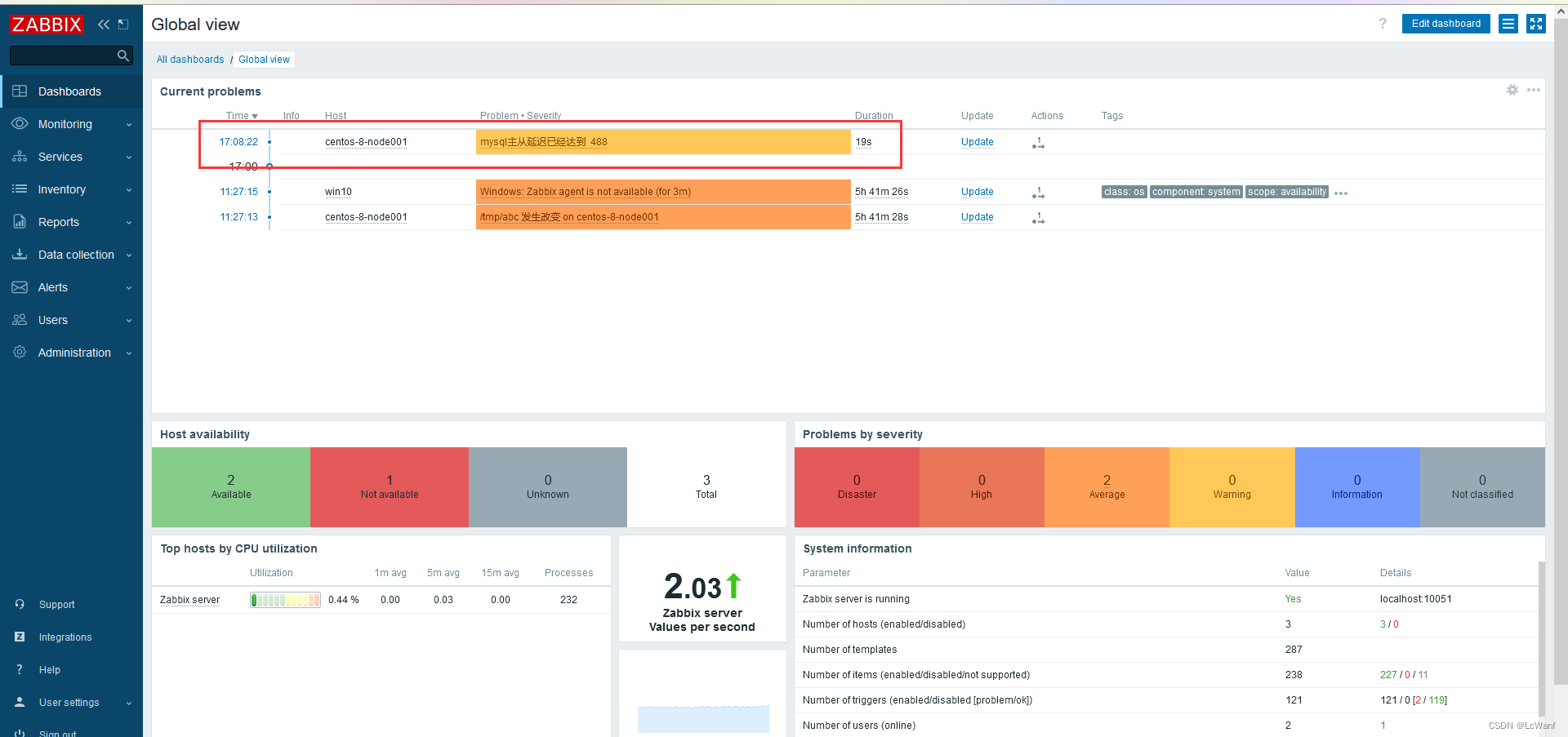
Task: Click the red Not available hosts block
Action: 390,487
